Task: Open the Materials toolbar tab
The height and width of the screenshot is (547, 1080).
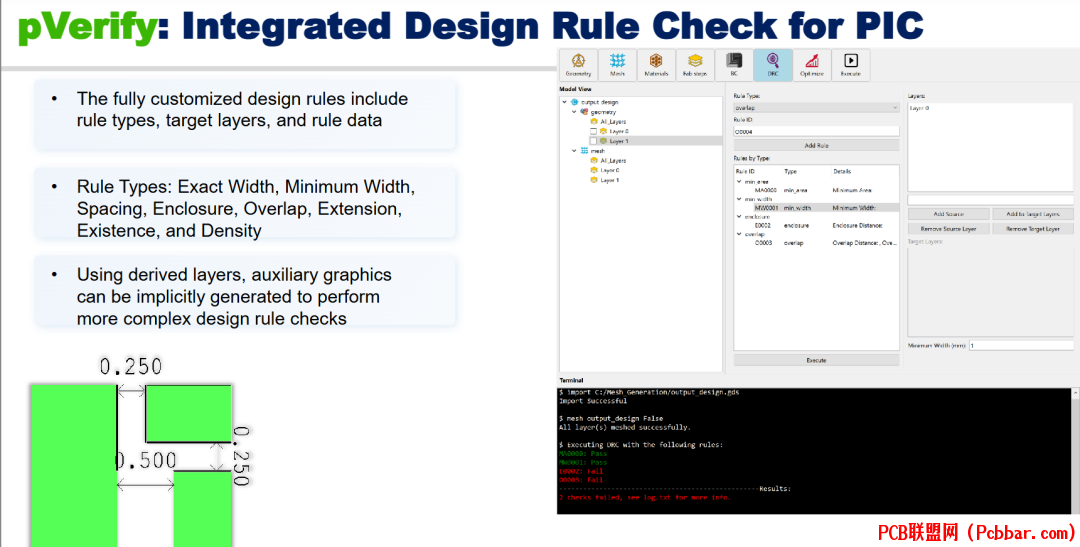Action: coord(656,65)
